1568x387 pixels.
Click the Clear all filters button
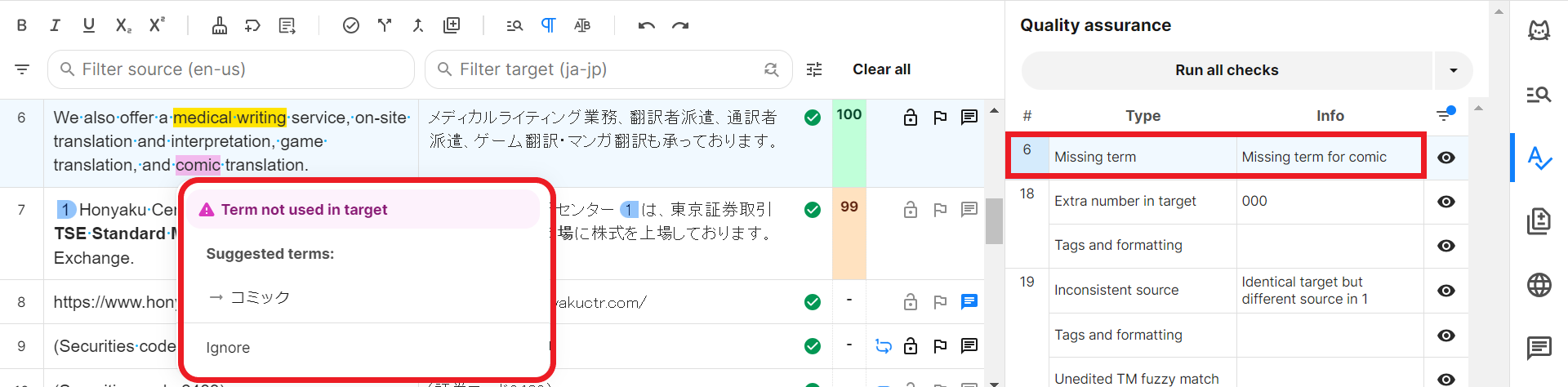click(881, 69)
